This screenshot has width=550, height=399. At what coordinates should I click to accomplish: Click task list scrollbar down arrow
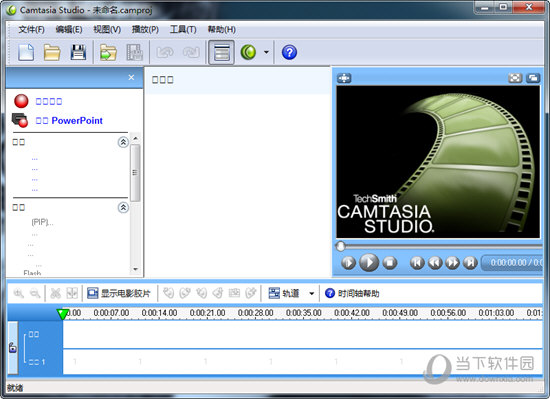coord(135,269)
